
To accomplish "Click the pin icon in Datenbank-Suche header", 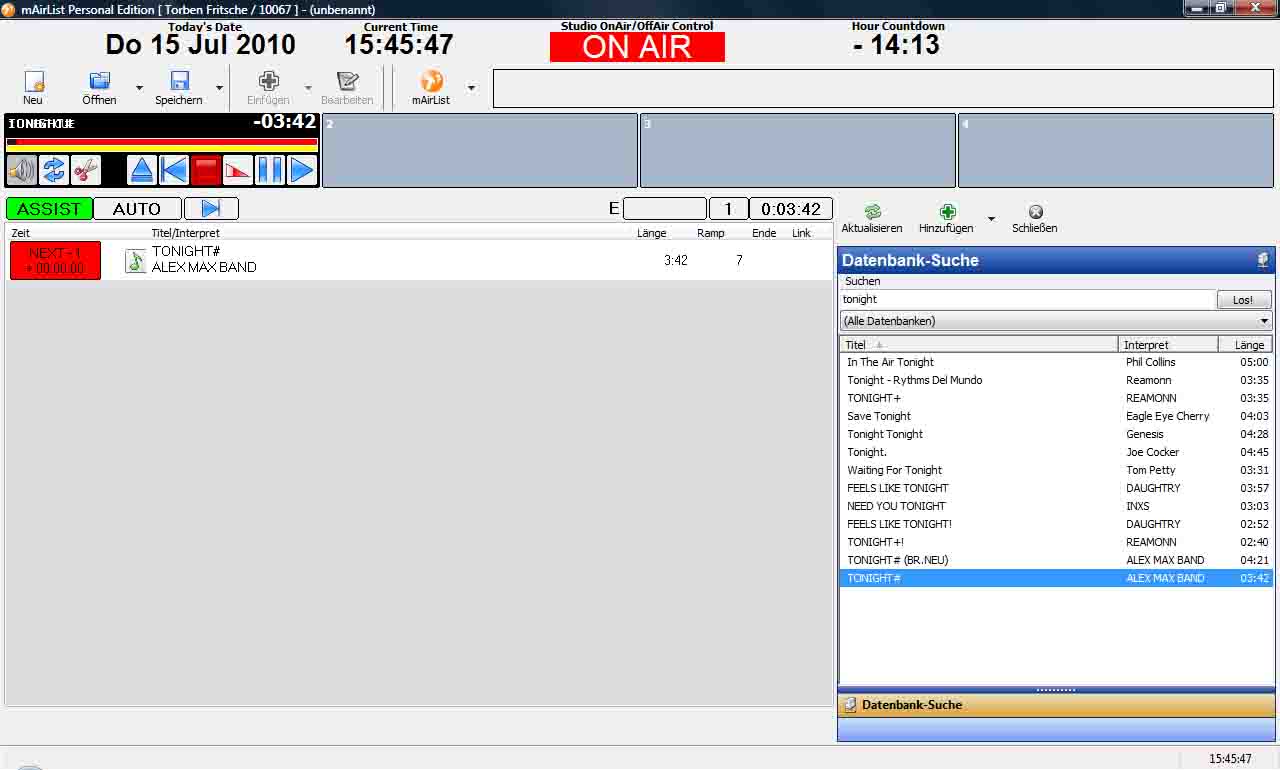I will point(1263,260).
